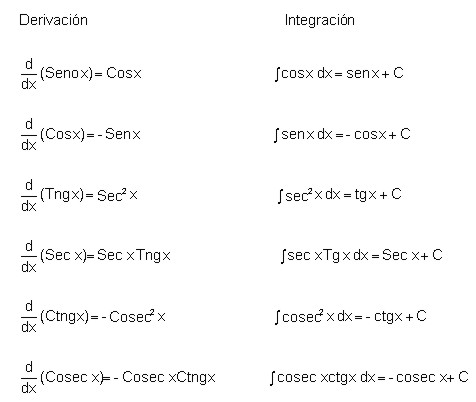476x402 pixels.
Task: Click the result text '- ctg x + C'
Action: click(396, 316)
